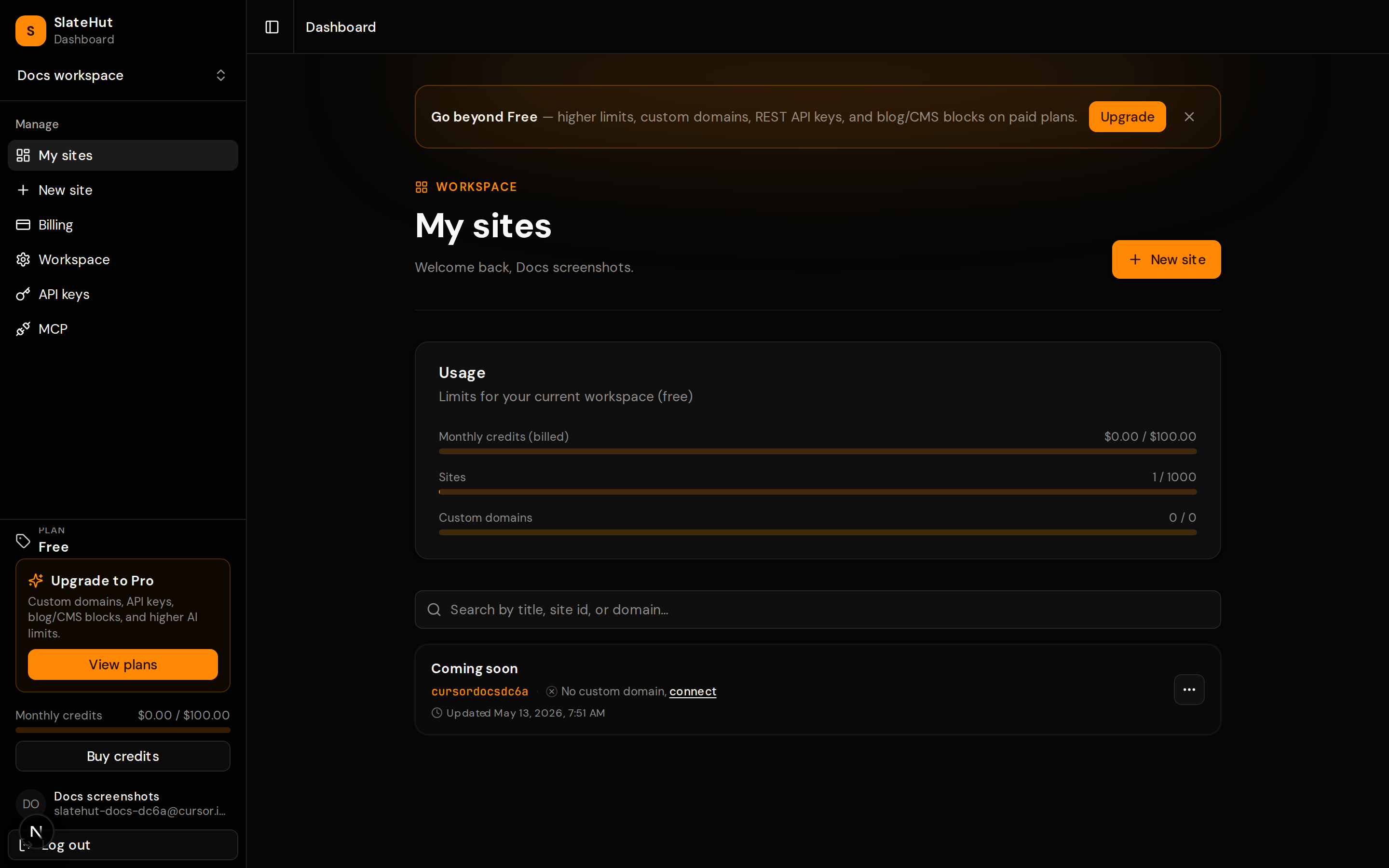Click the updated clock icon
Image resolution: width=1389 pixels, height=868 pixels.
click(437, 713)
